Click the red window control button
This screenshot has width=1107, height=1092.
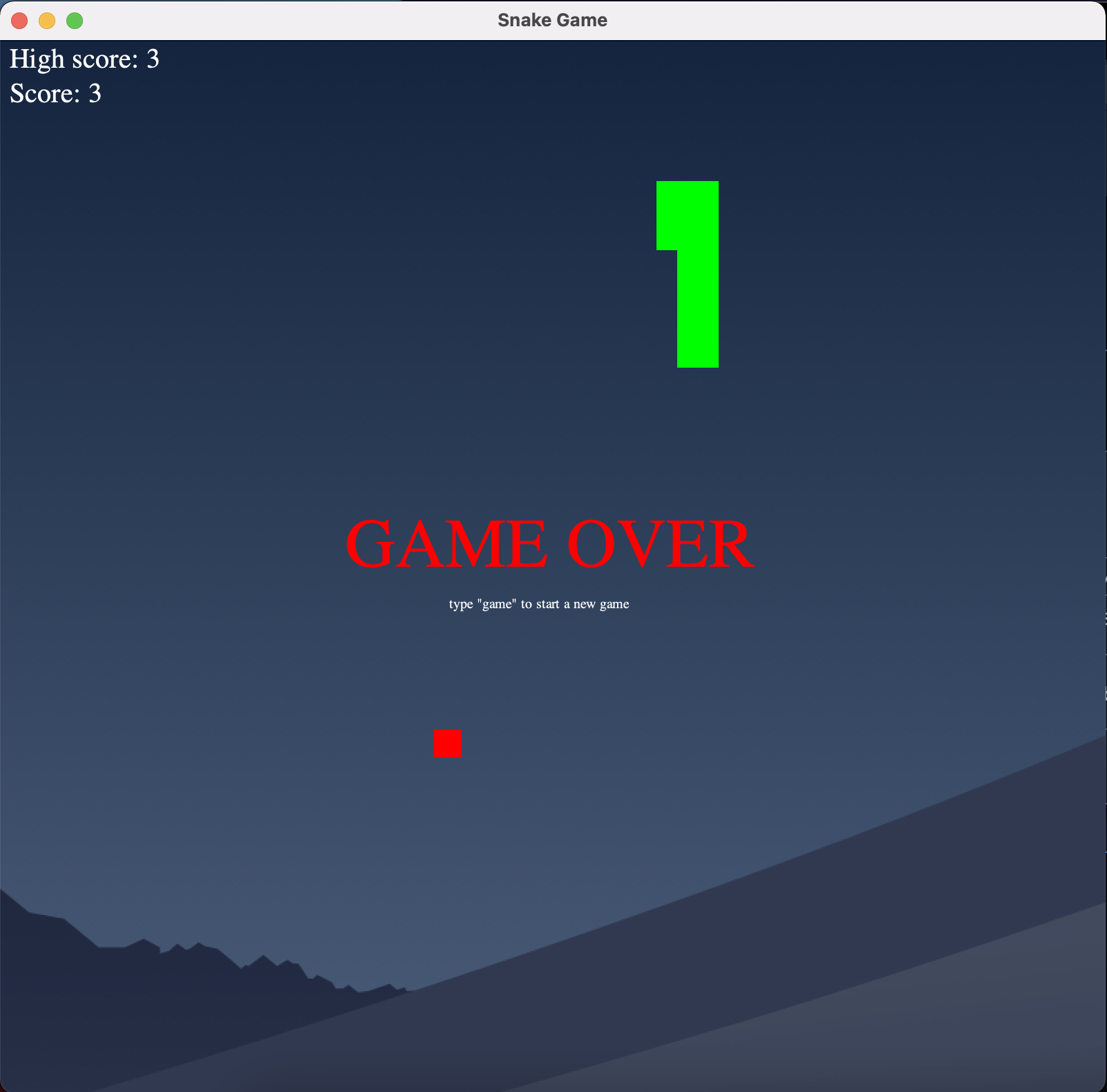coord(19,21)
